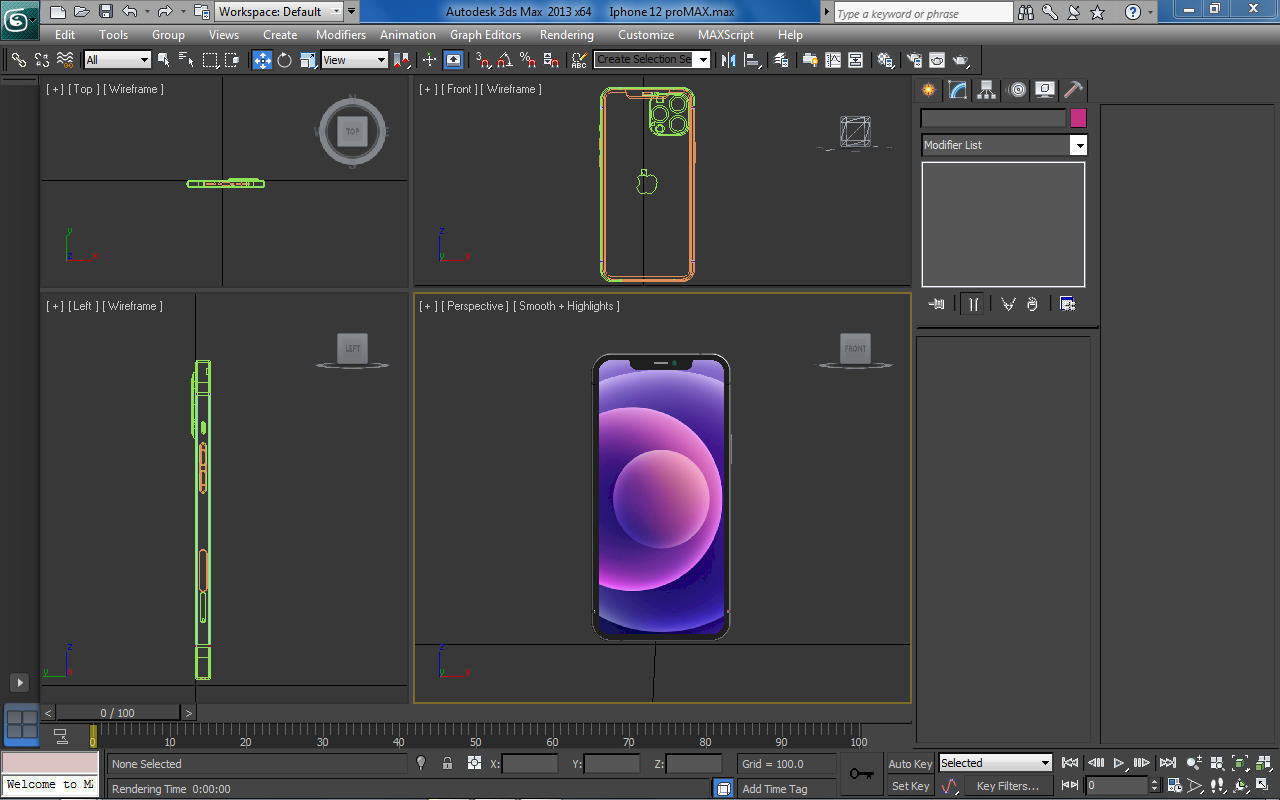The height and width of the screenshot is (800, 1280).
Task: Toggle the Window/Crossing selection mode
Action: (232, 60)
